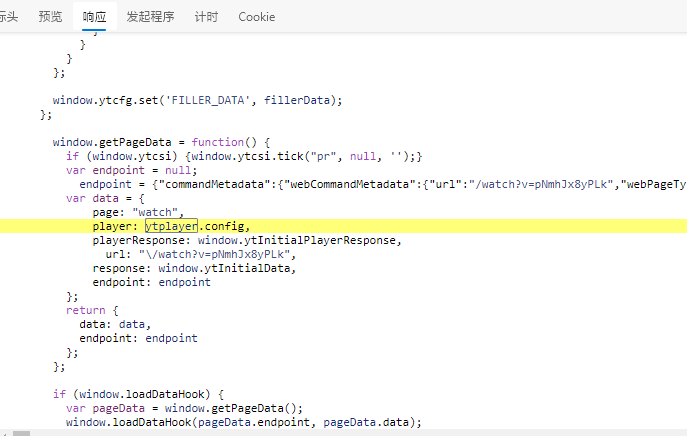Open the 计时 tab
This screenshot has width=687, height=436.
206,17
